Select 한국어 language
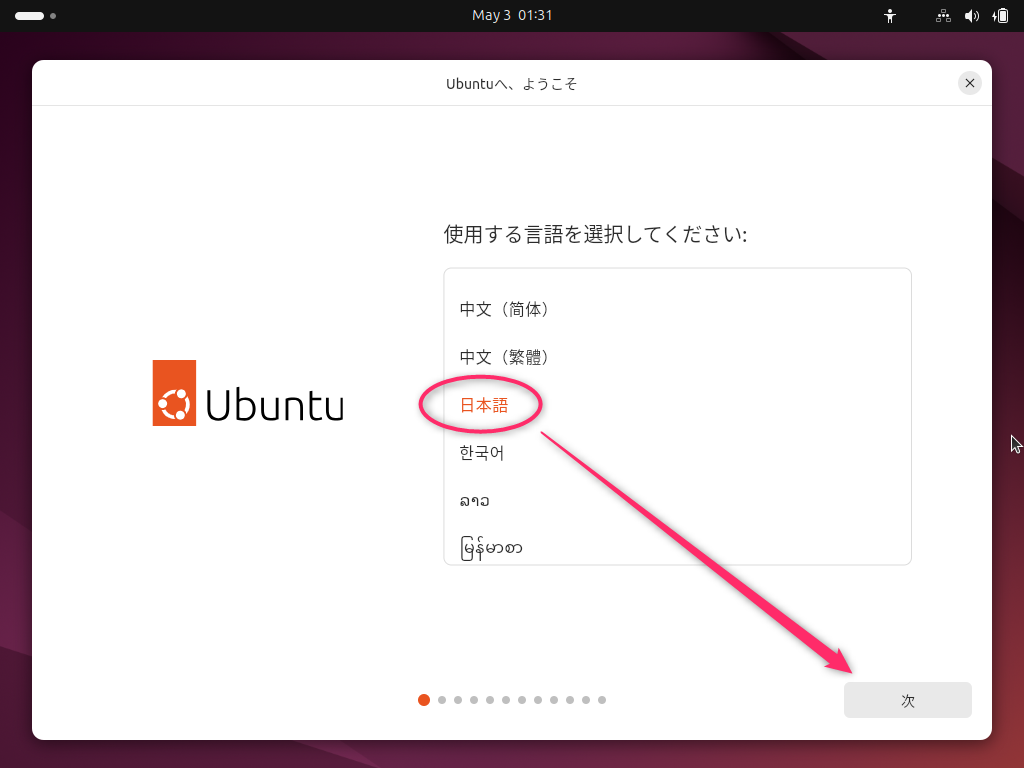 click(x=677, y=453)
